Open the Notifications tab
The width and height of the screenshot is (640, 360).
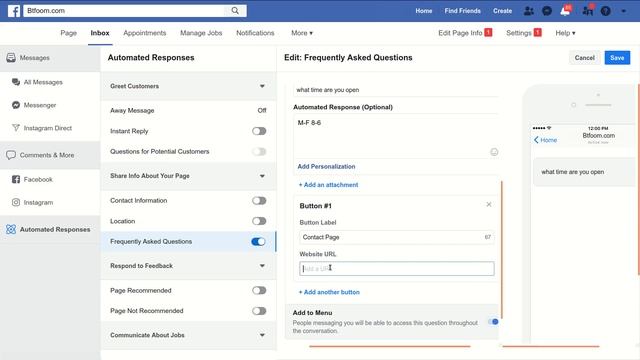tap(255, 33)
